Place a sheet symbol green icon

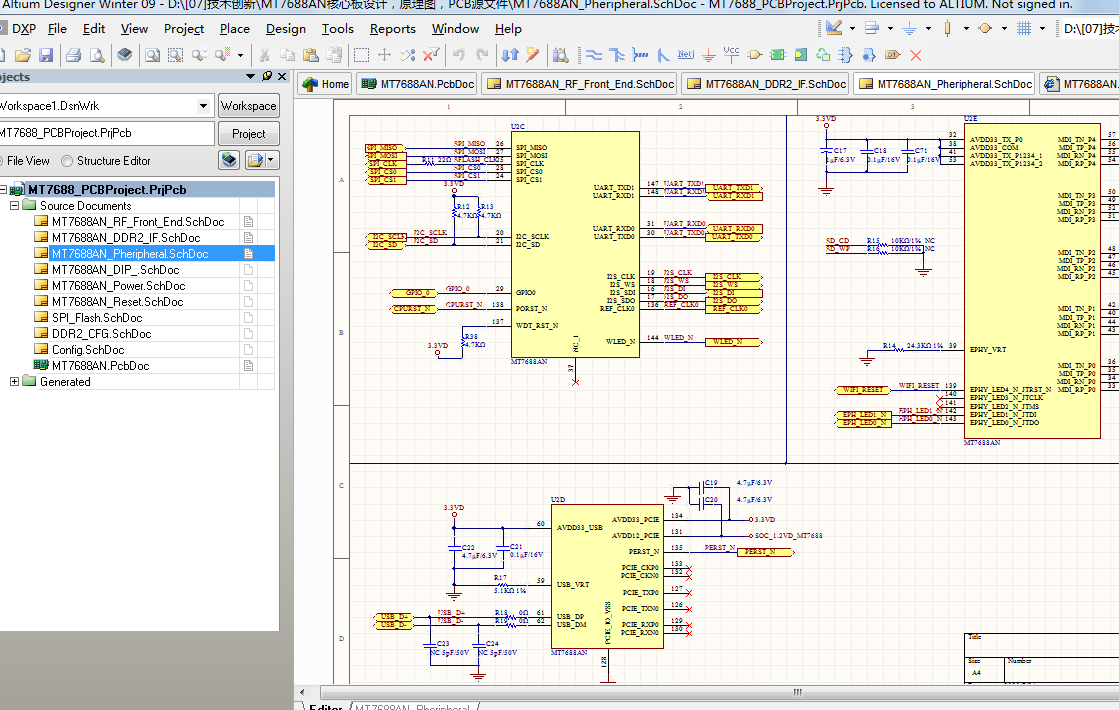click(x=778, y=55)
